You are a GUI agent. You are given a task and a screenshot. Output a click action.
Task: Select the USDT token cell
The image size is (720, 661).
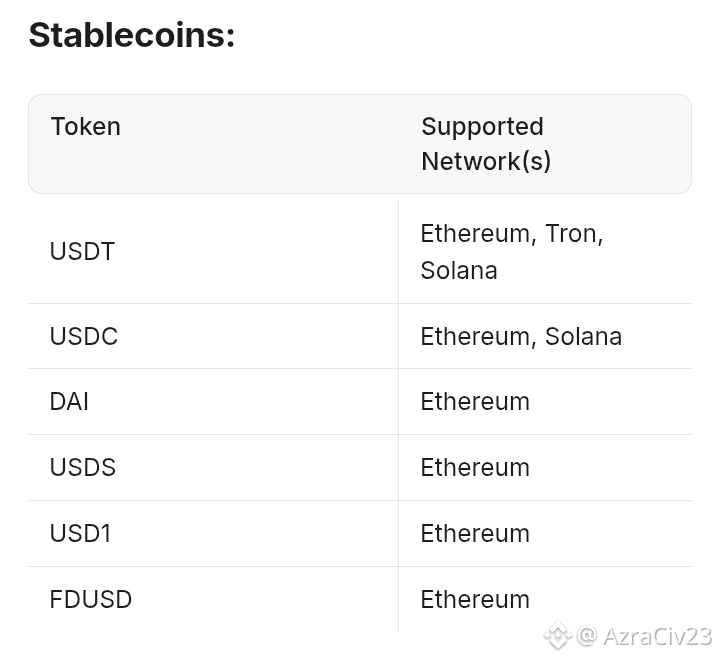click(x=82, y=251)
